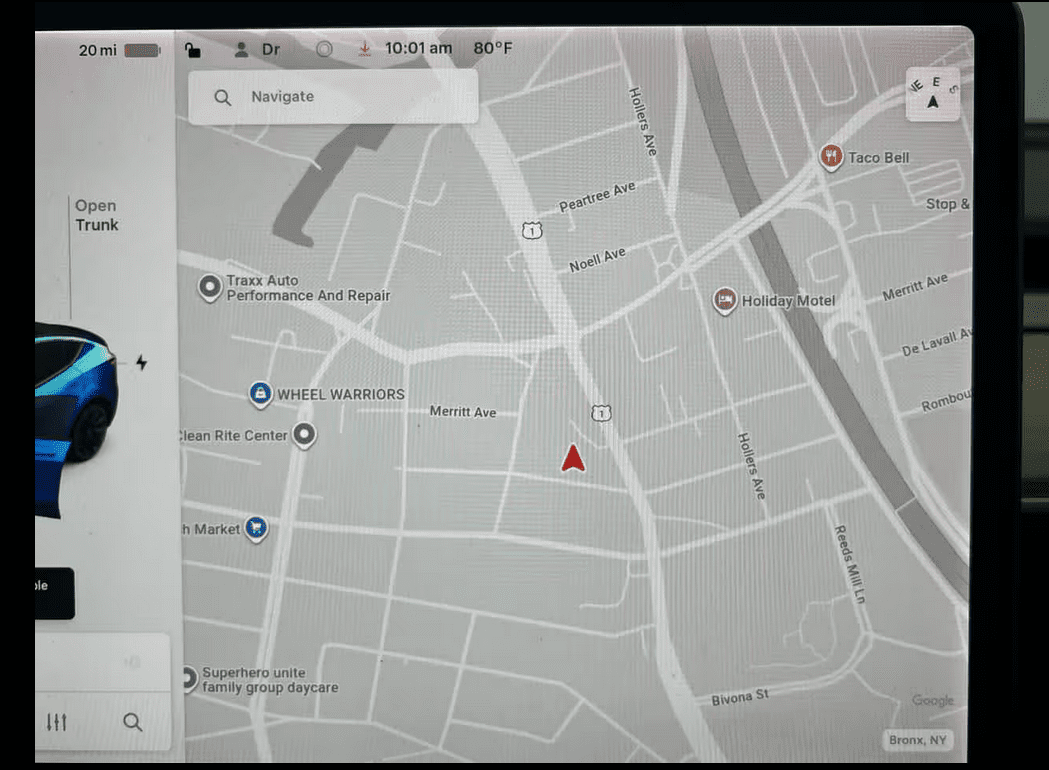
Task: Select the Superhero unite family group daycare pin
Action: point(188,680)
